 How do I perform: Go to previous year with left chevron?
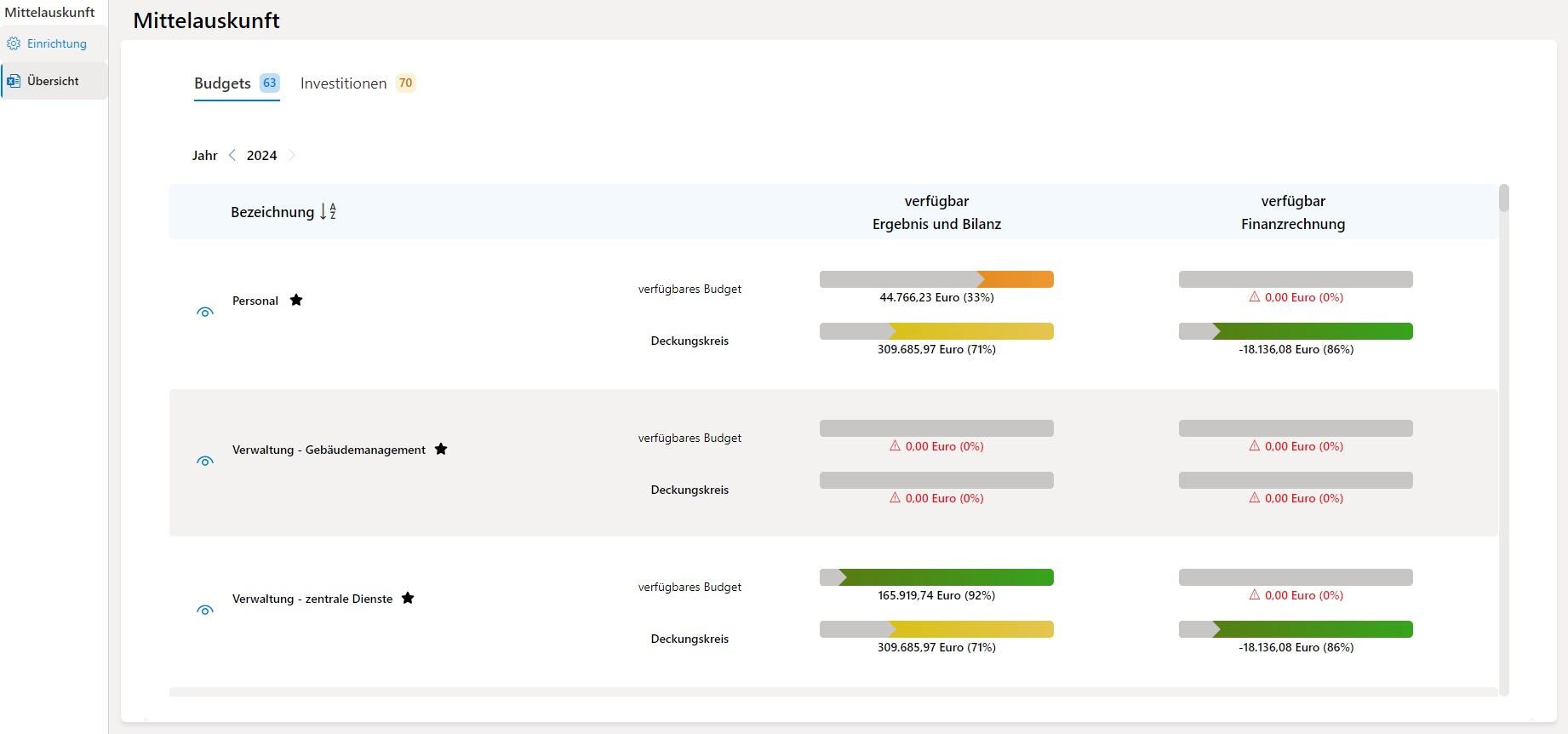point(232,155)
